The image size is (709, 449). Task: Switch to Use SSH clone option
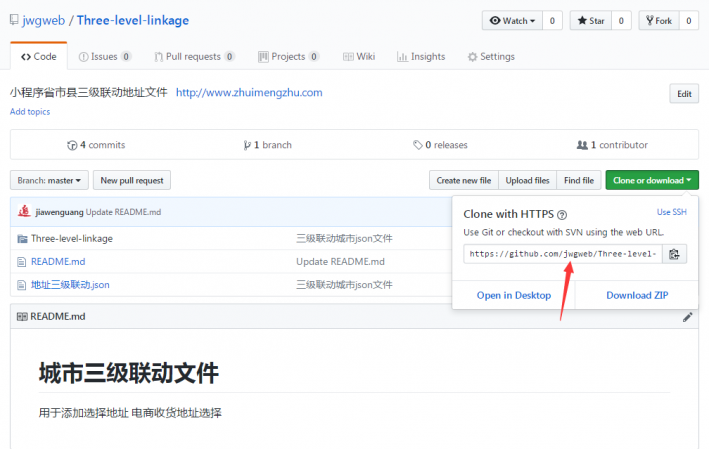(671, 212)
